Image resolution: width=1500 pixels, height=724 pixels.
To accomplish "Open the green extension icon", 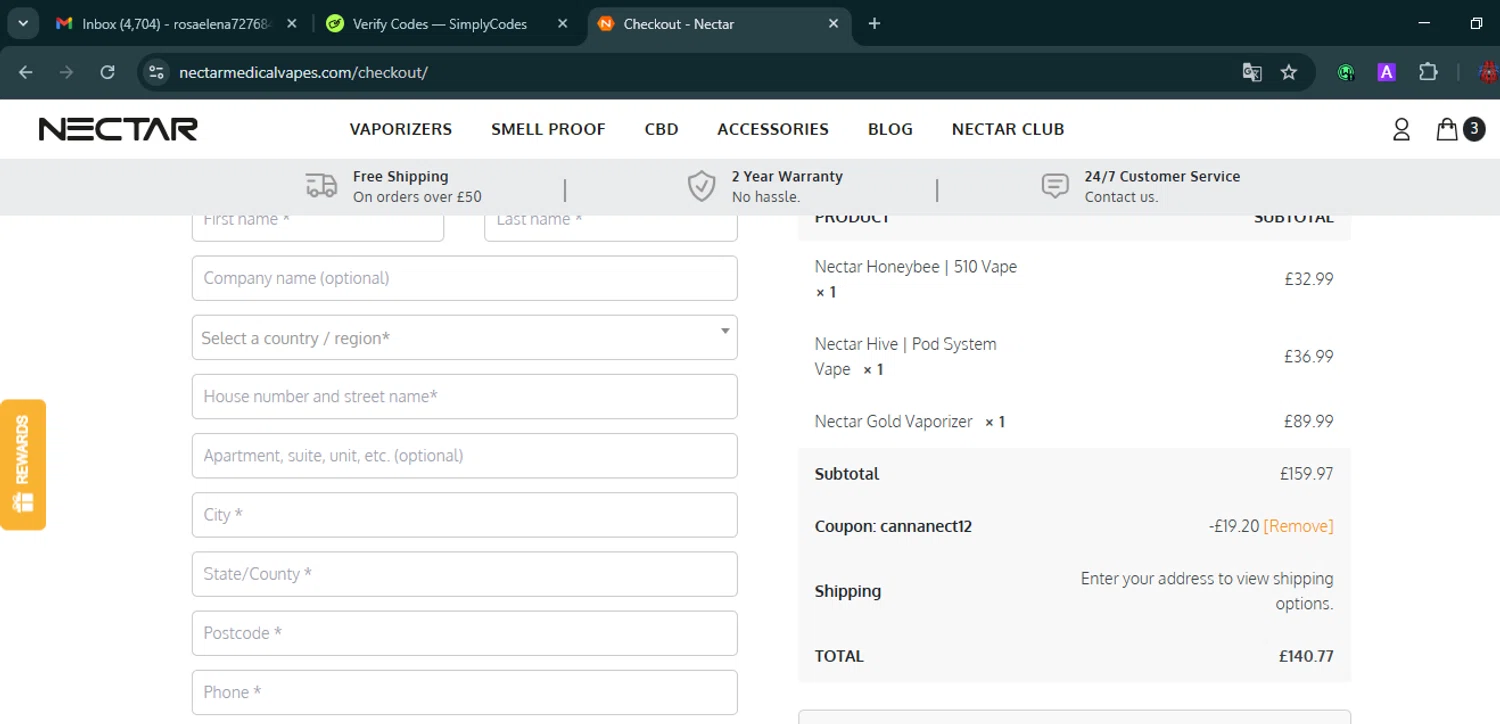I will pos(1346,72).
